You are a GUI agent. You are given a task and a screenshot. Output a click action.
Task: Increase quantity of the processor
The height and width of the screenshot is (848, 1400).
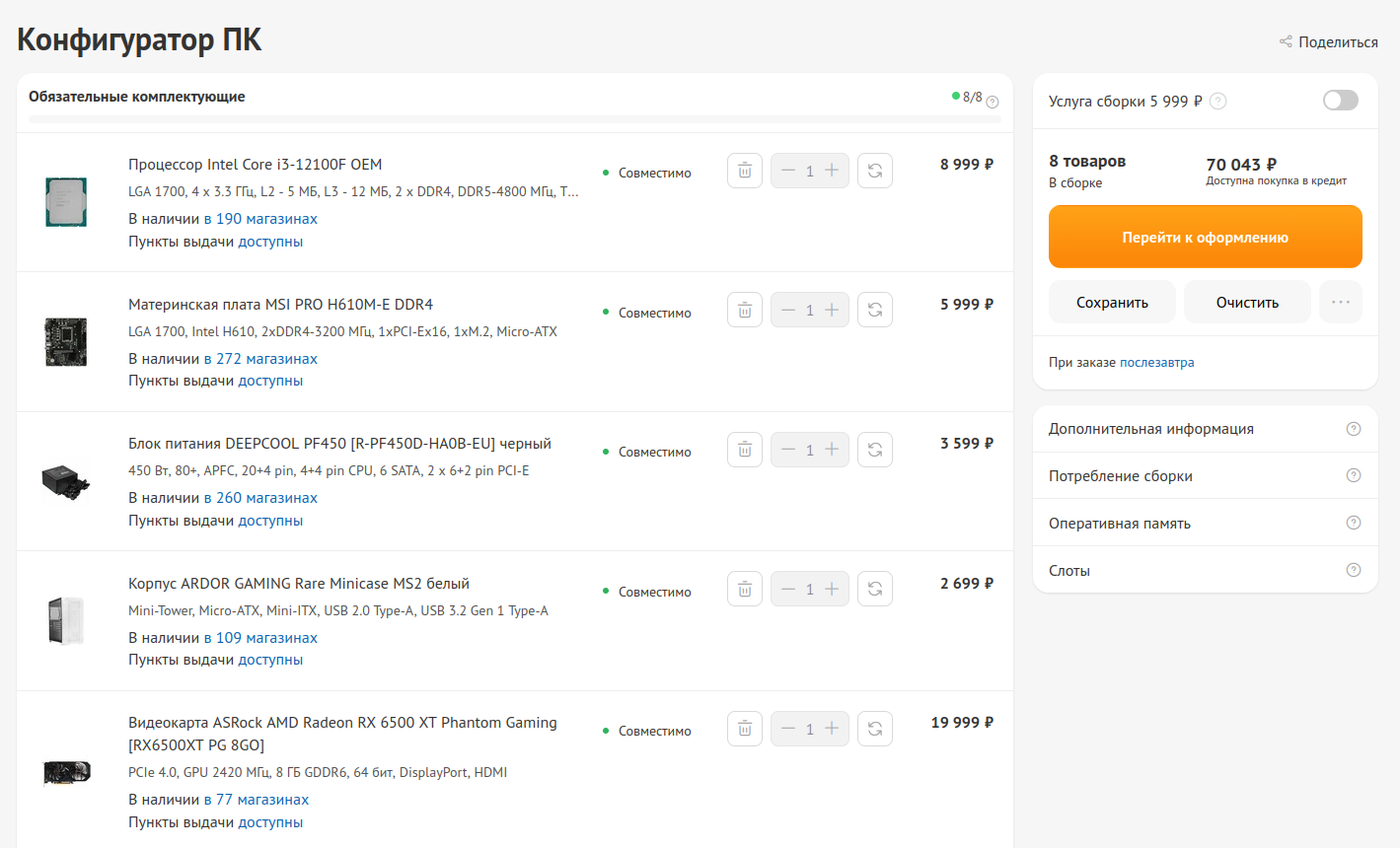point(832,171)
